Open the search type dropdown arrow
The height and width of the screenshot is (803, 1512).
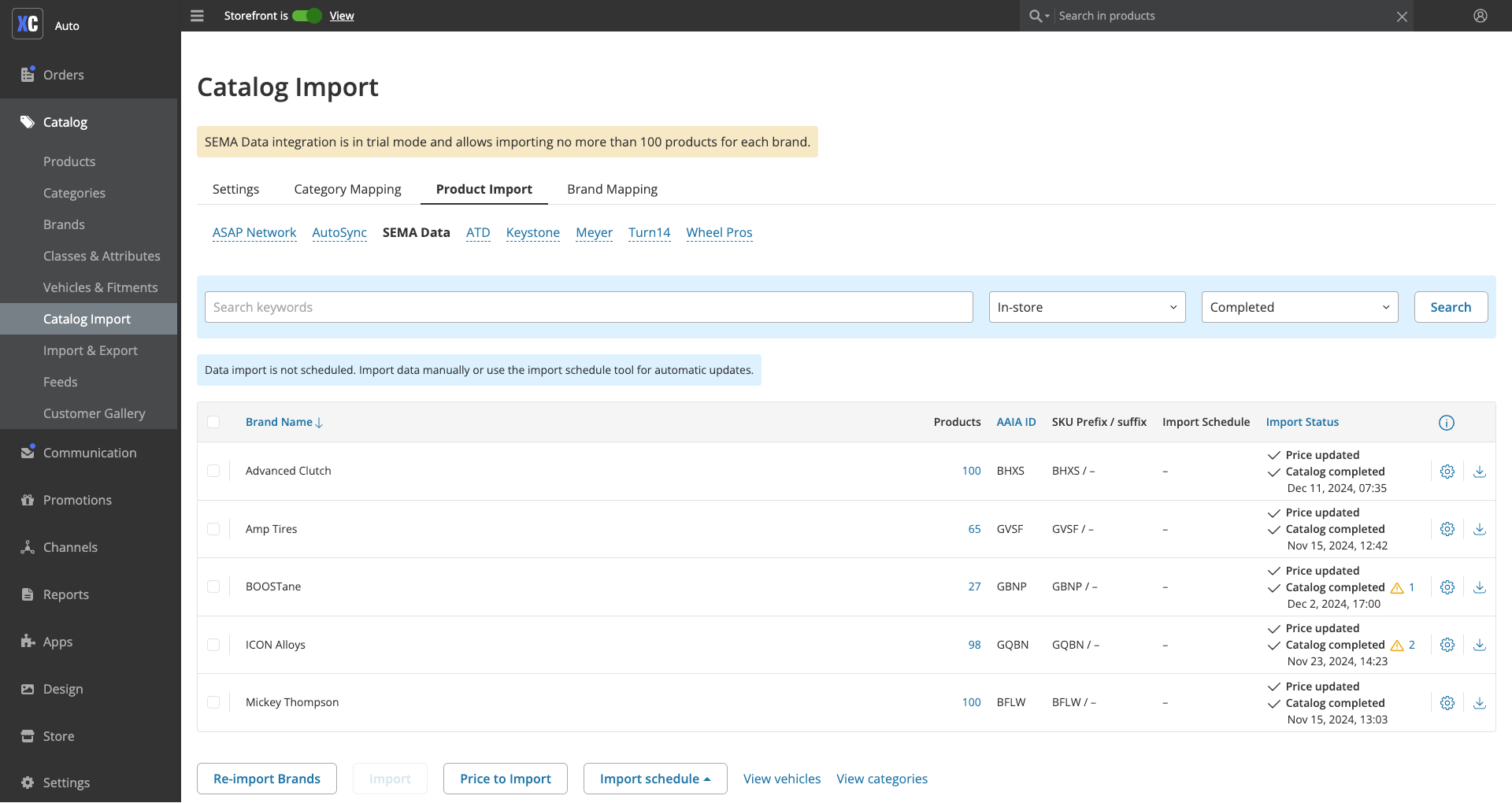[x=1047, y=17]
